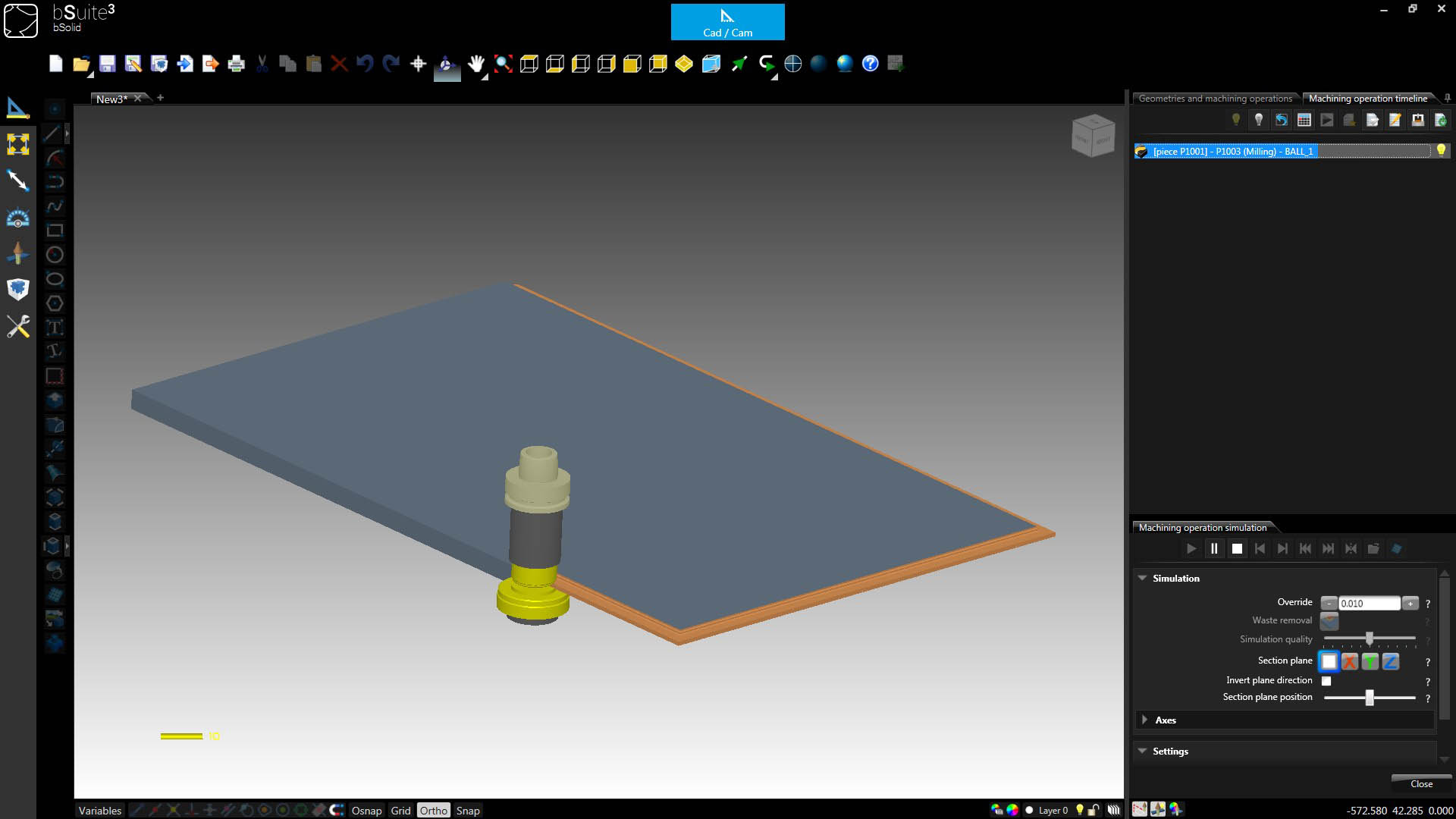Expand the flyout arrow beside the solid box tool
The image size is (1456, 819).
coord(67,545)
